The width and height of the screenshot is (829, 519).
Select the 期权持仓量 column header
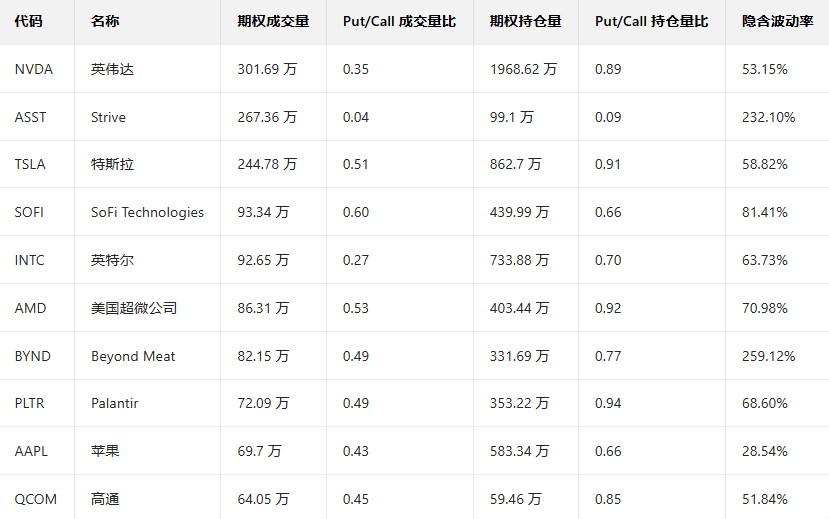click(x=525, y=21)
